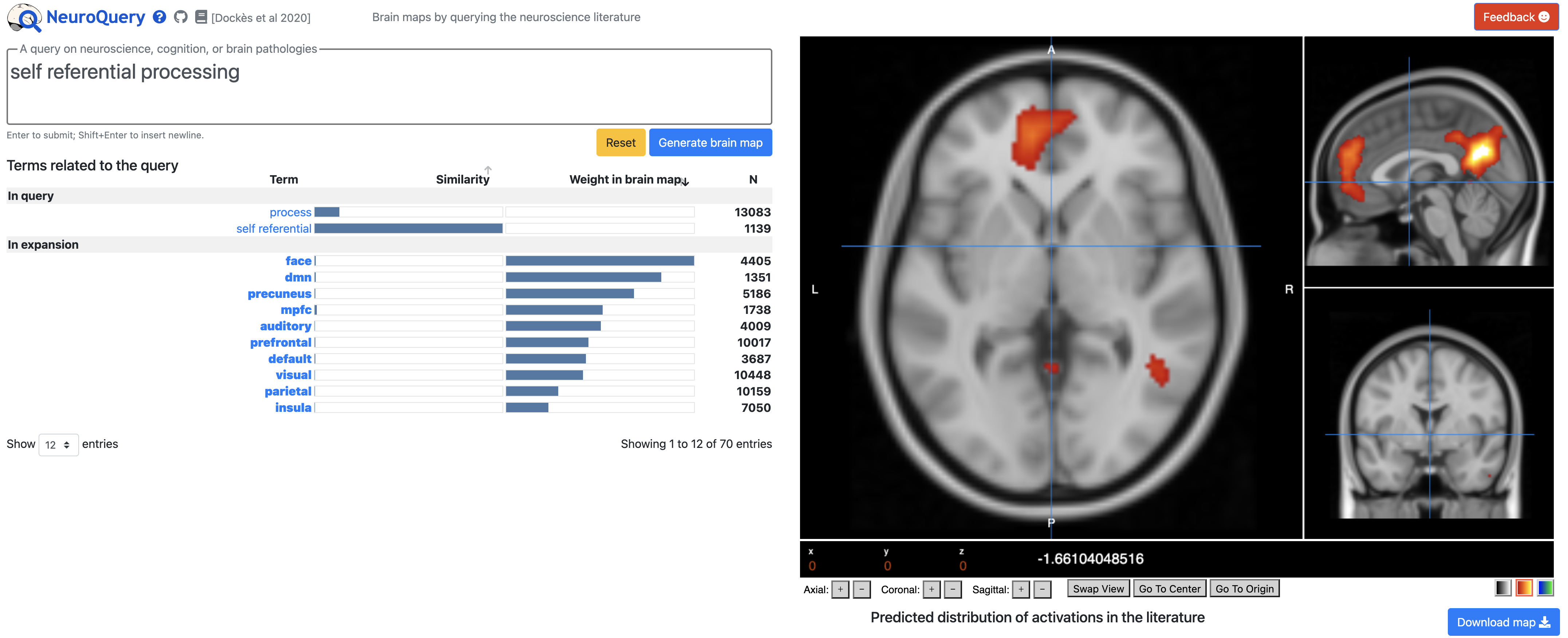This screenshot has width=1568, height=638.
Task: Click the 'Terms related to the query' heading
Action: click(92, 166)
